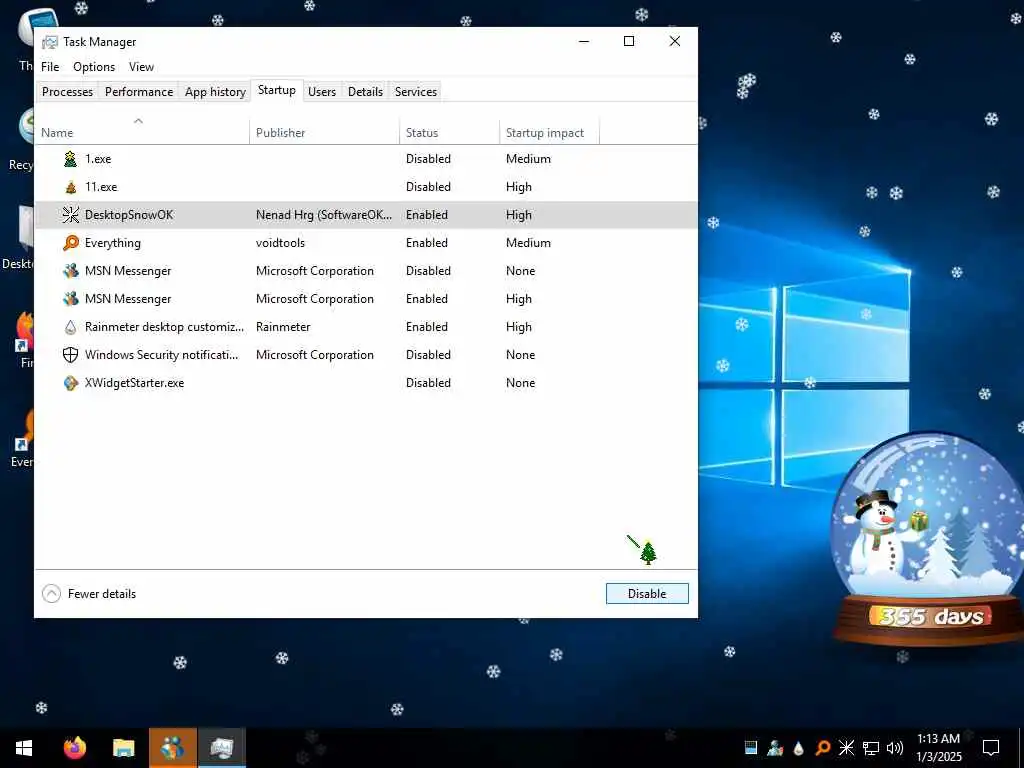The height and width of the screenshot is (768, 1024).
Task: Open the notification center icon
Action: pos(991,748)
